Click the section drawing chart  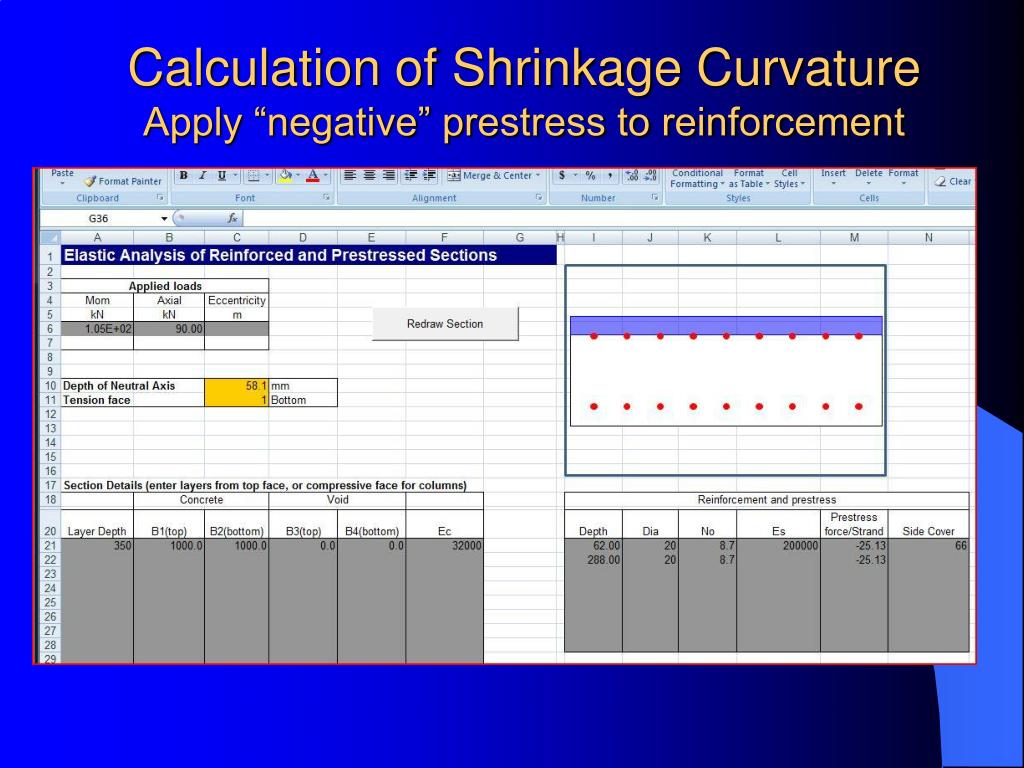coord(726,370)
